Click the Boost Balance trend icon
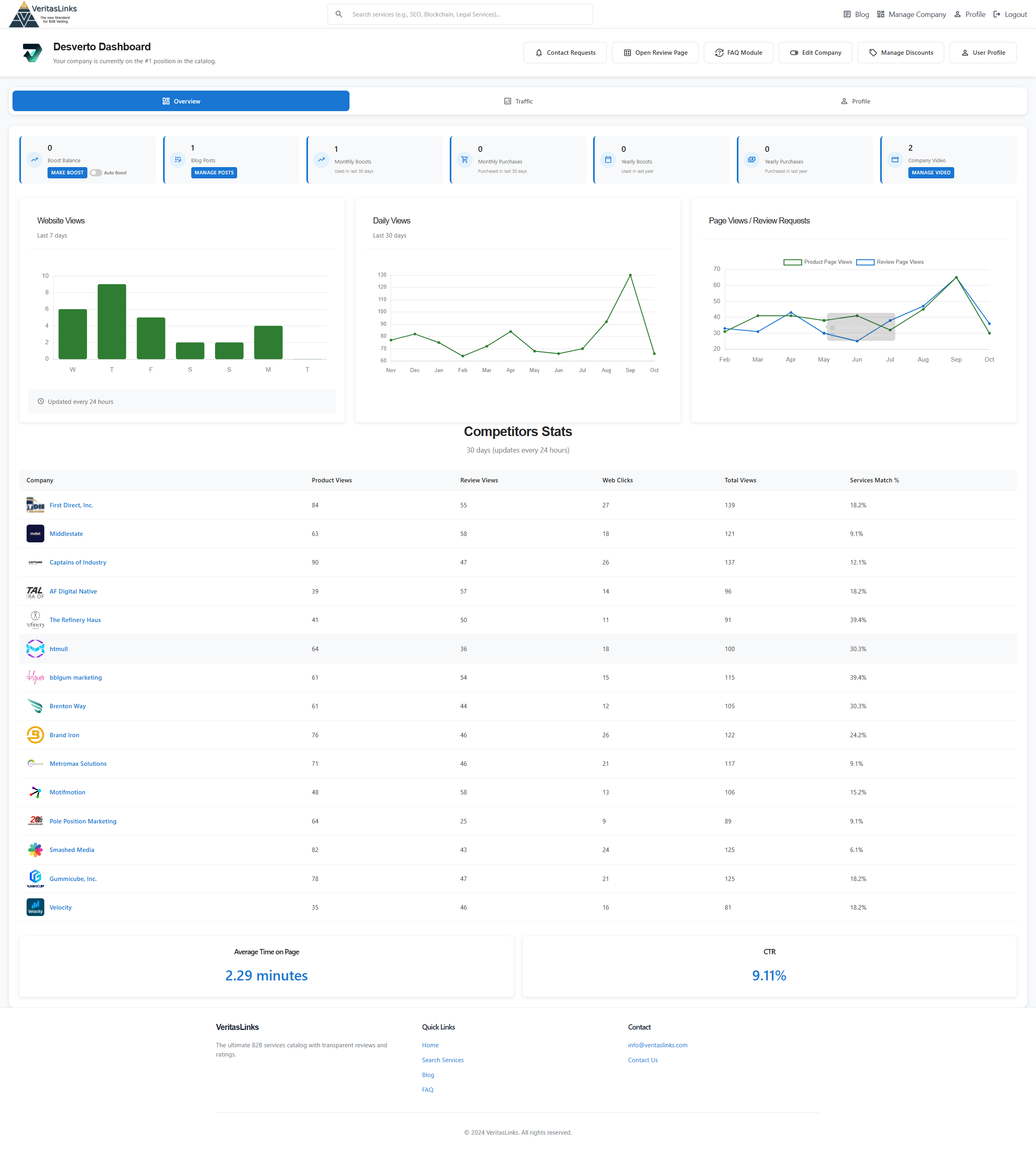Viewport: 1036px width, 1158px height. [x=35, y=160]
